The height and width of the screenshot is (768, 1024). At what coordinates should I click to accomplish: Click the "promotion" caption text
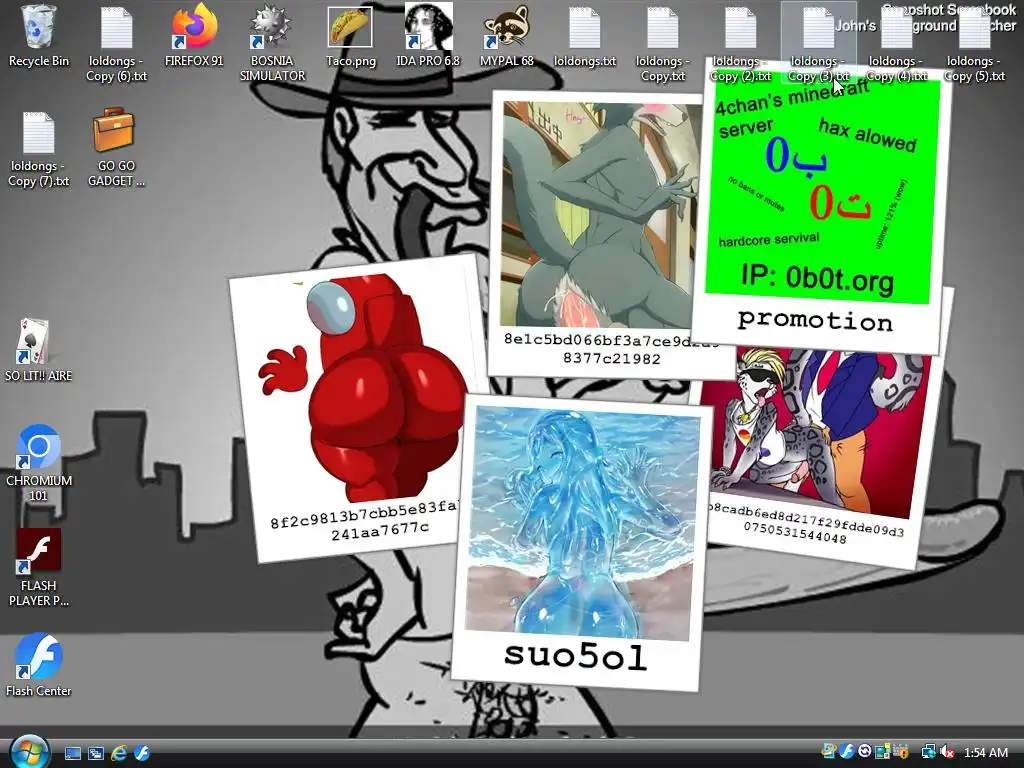point(815,321)
